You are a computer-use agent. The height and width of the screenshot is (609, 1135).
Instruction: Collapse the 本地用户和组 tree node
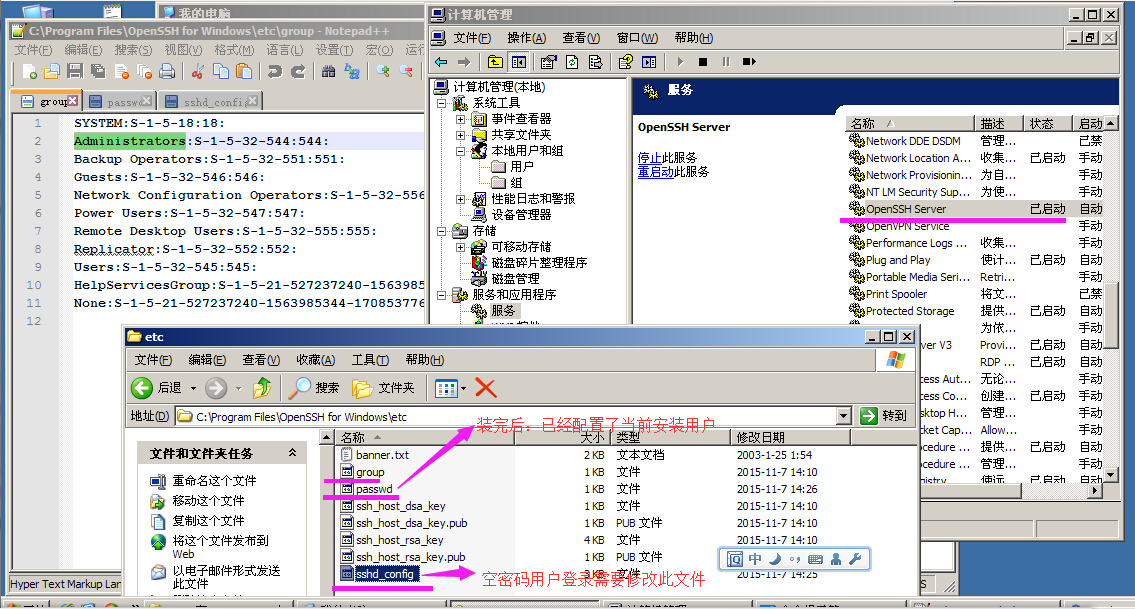[x=460, y=151]
